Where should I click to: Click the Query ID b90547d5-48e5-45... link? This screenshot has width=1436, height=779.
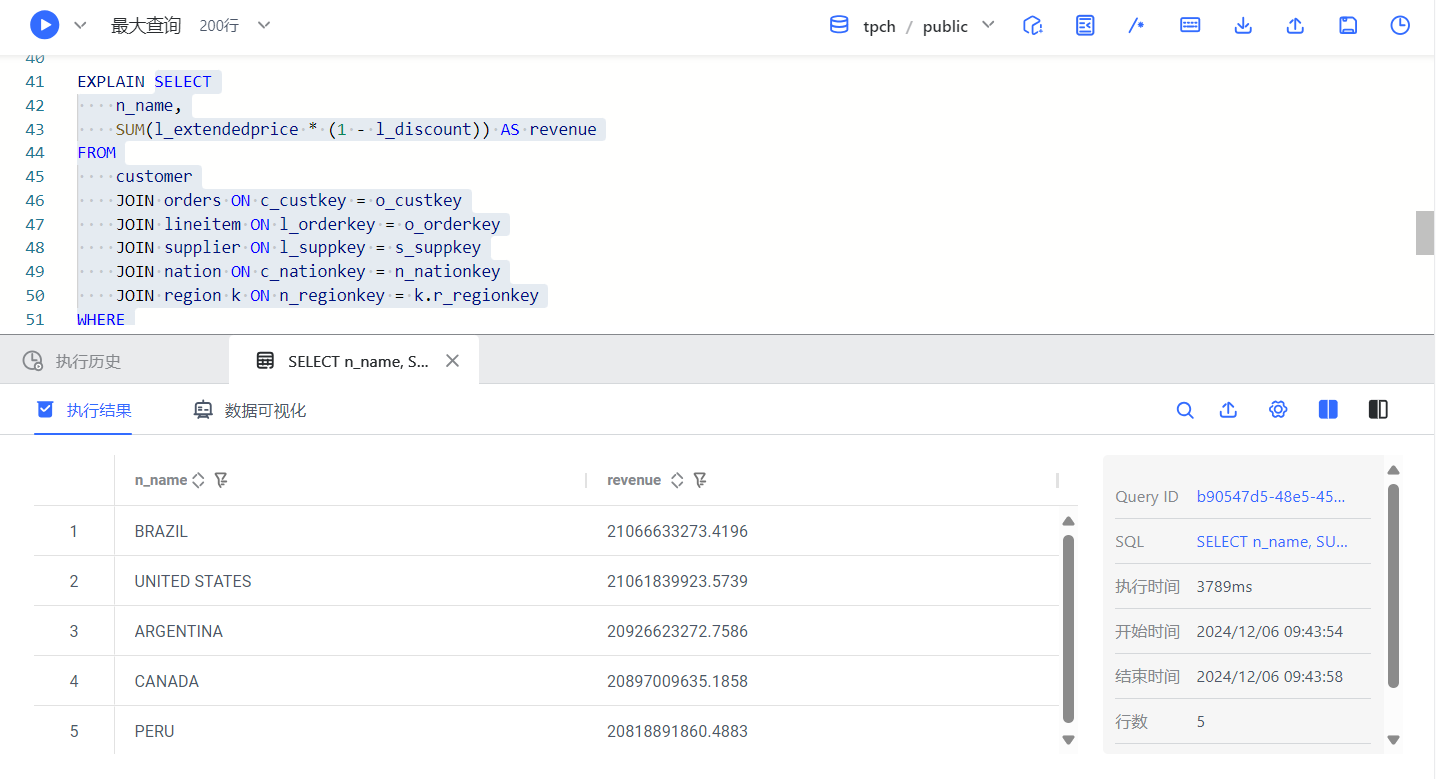click(1271, 496)
